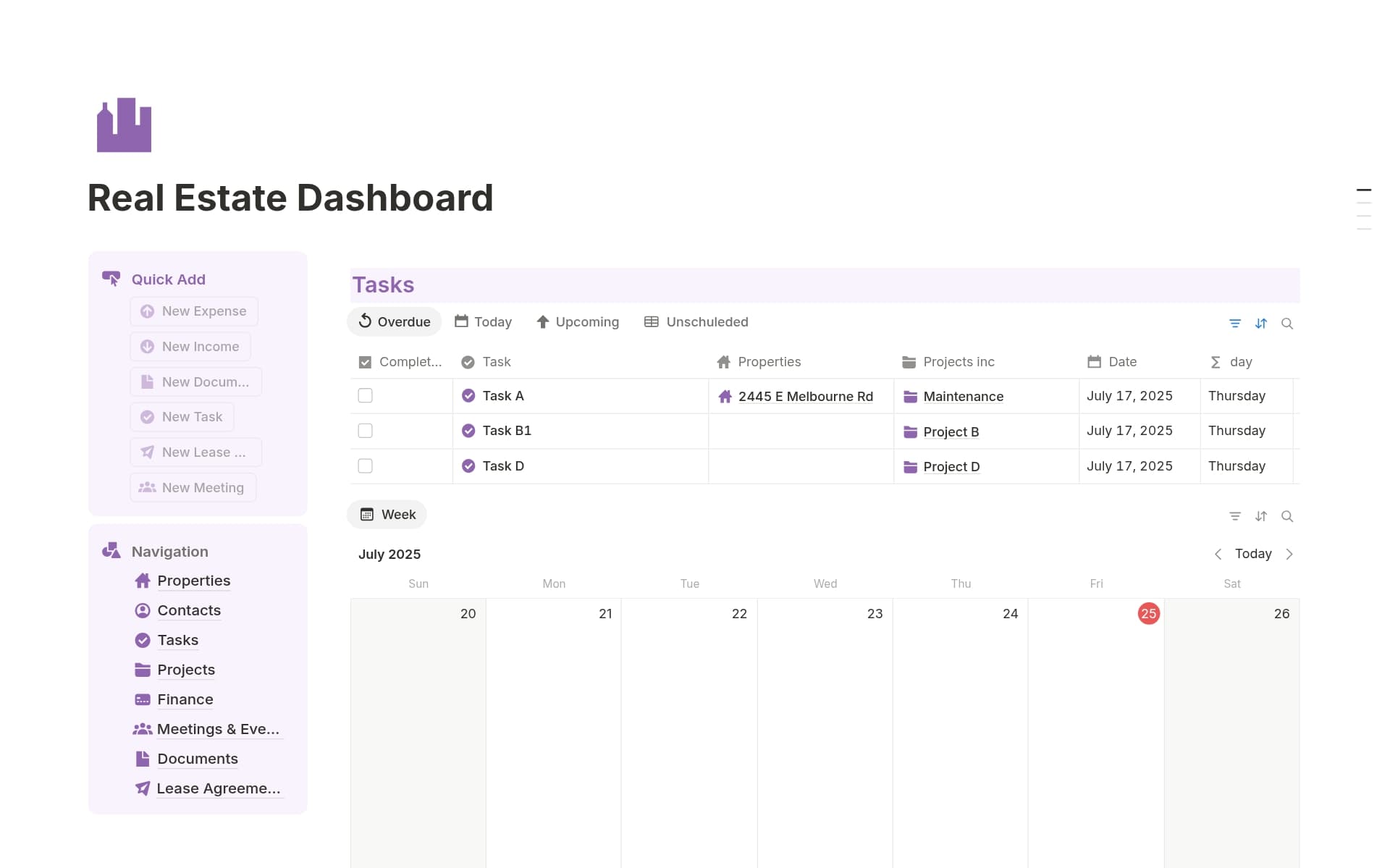Navigate to the next week with the right chevron

1289,554
